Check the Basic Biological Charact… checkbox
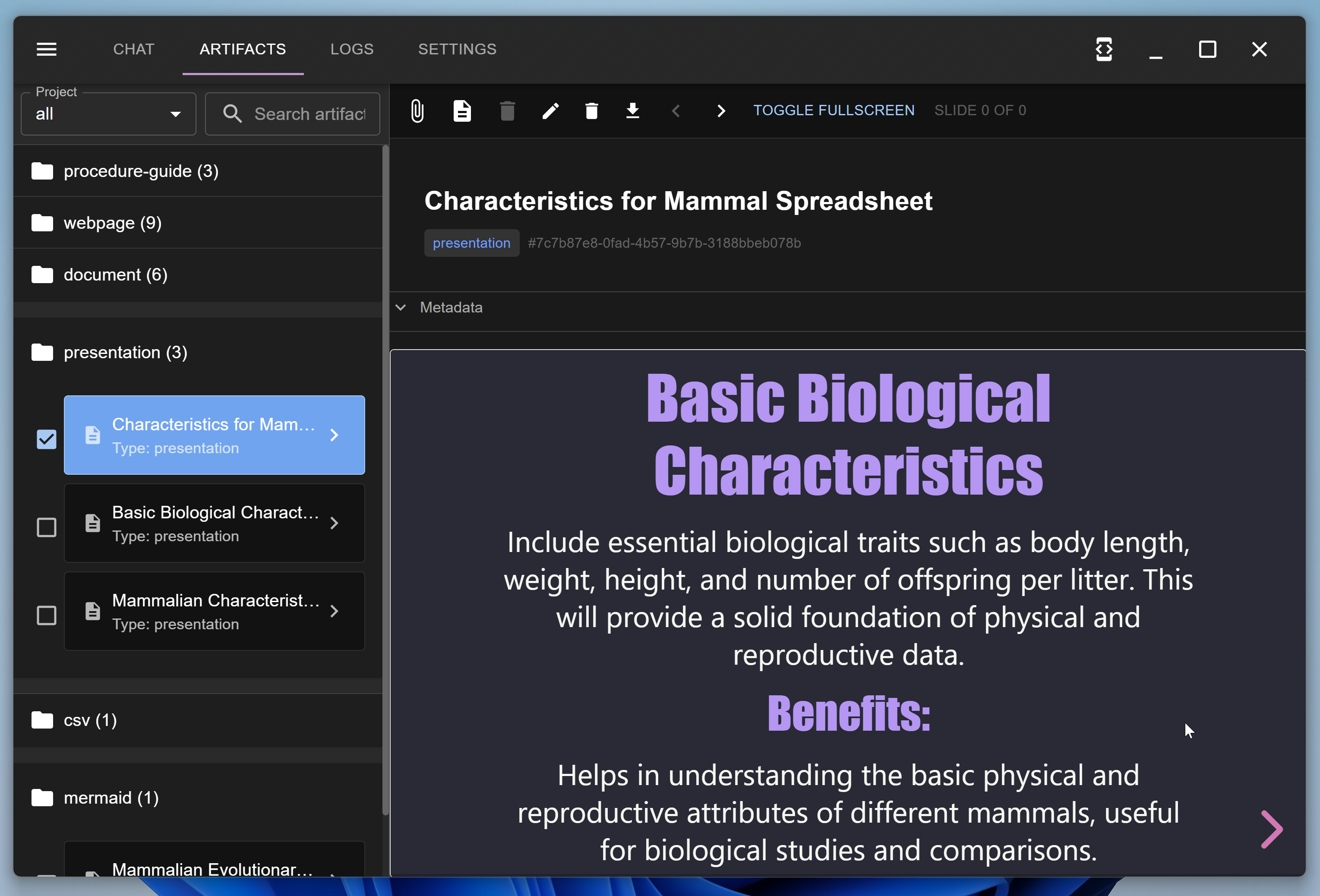Viewport: 1320px width, 896px height. tap(47, 527)
